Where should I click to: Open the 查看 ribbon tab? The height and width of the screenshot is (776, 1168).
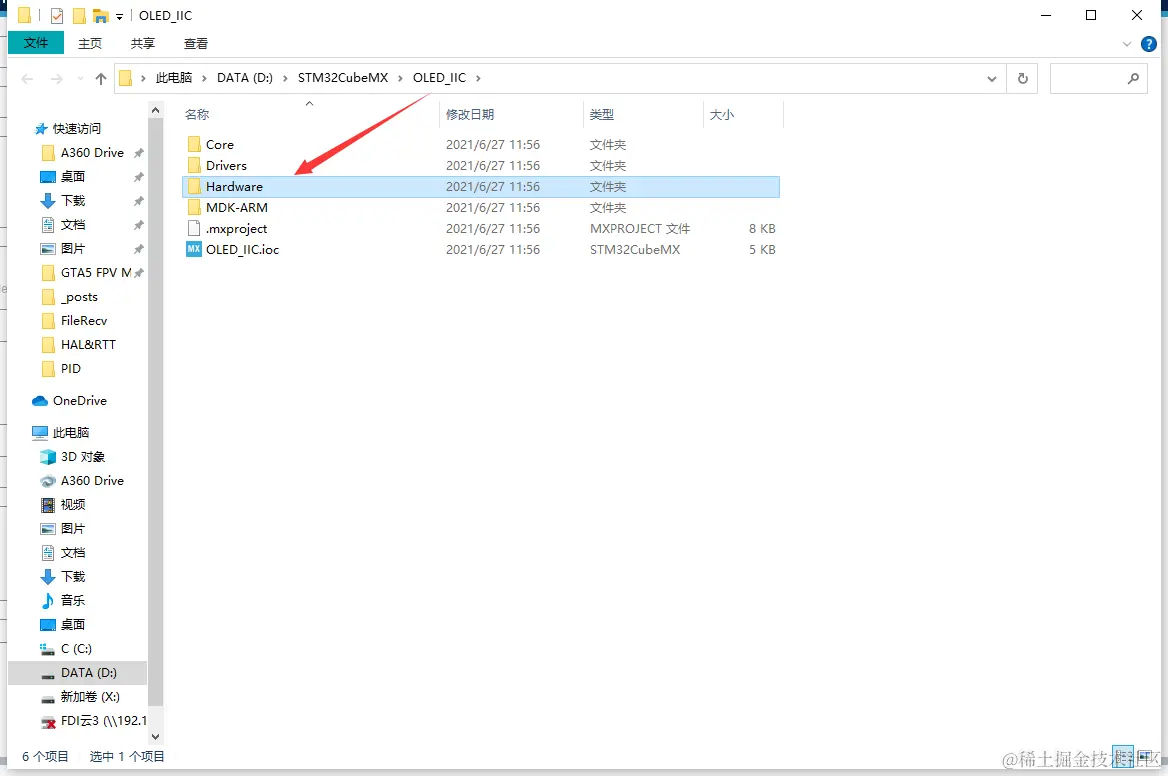point(196,44)
